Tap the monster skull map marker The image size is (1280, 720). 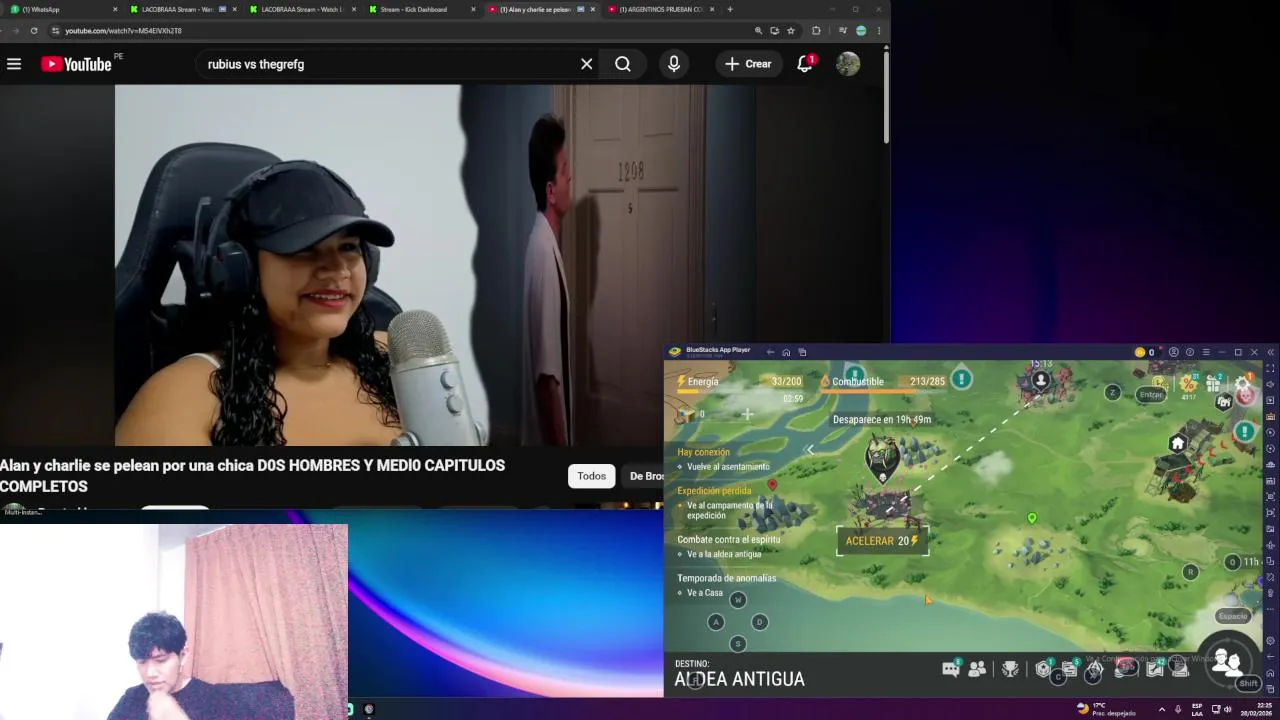(882, 460)
